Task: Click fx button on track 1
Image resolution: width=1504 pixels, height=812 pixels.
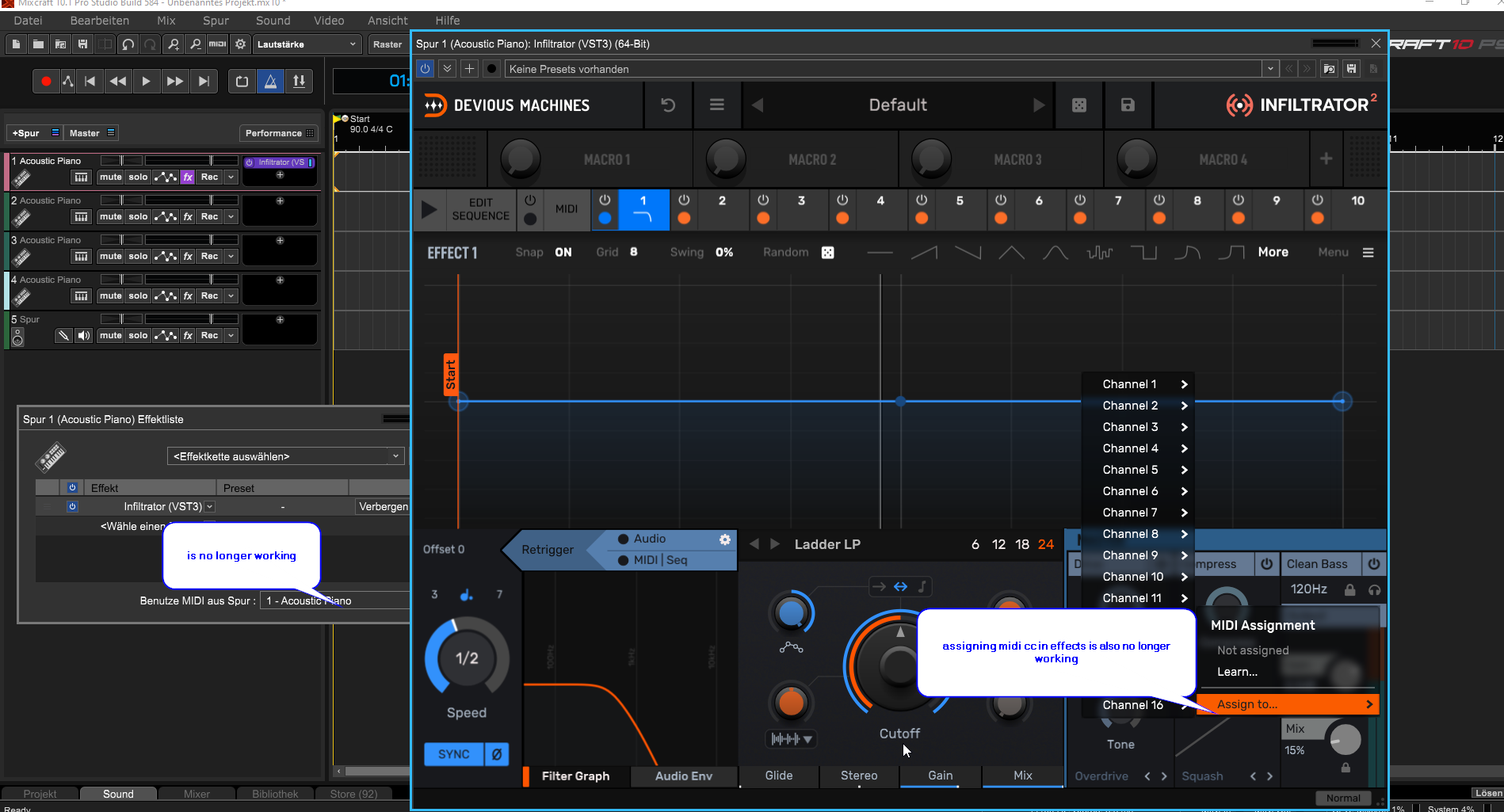Action: click(x=188, y=177)
